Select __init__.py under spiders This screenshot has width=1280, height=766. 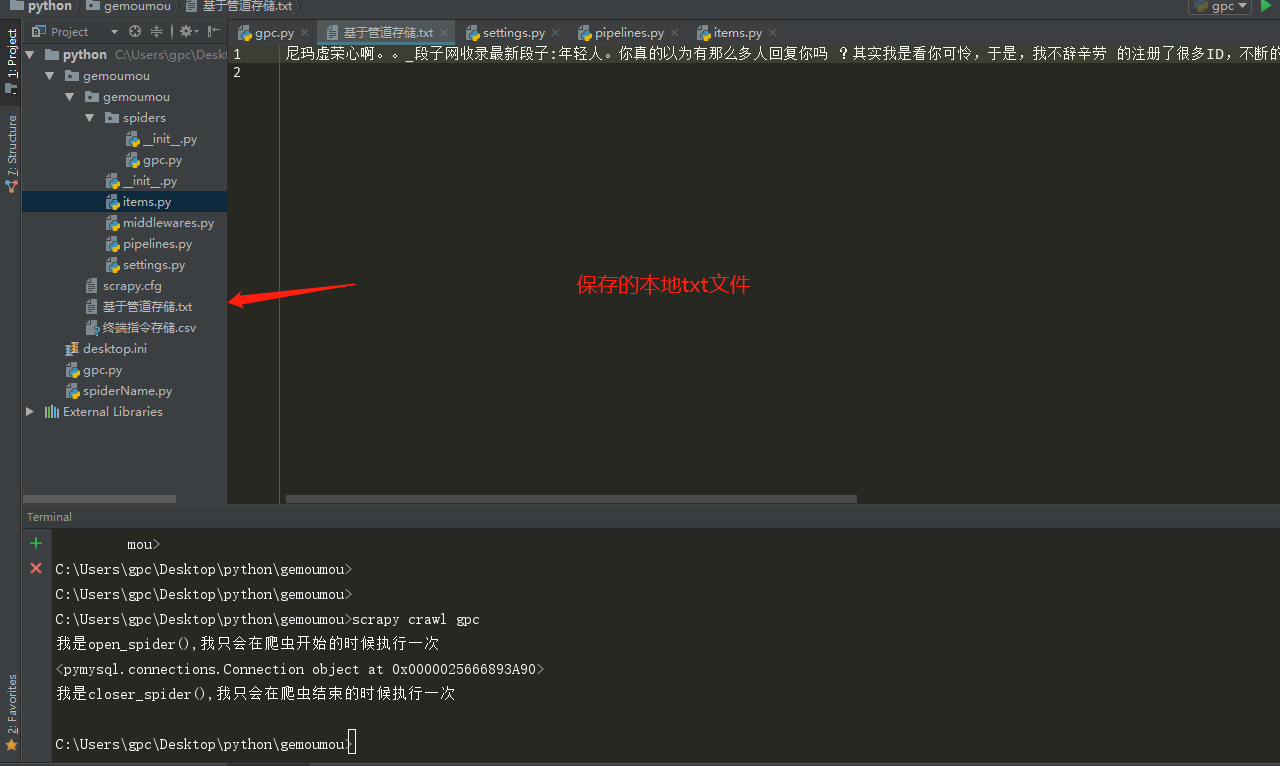point(162,139)
